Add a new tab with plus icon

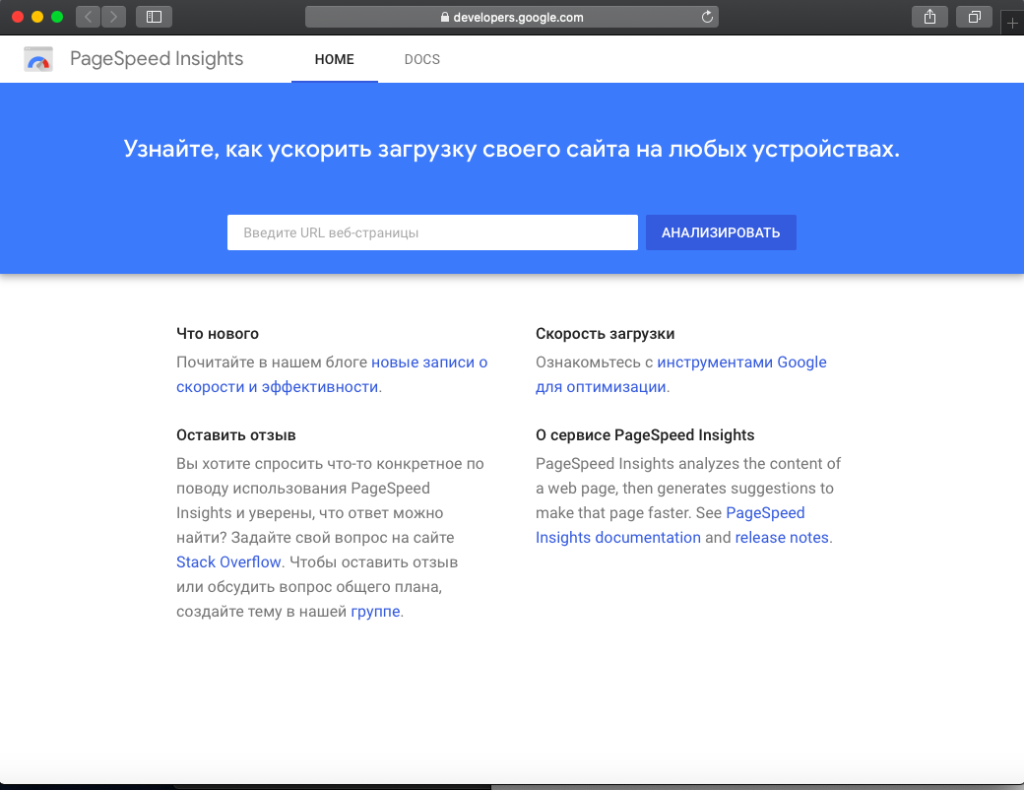point(1012,24)
